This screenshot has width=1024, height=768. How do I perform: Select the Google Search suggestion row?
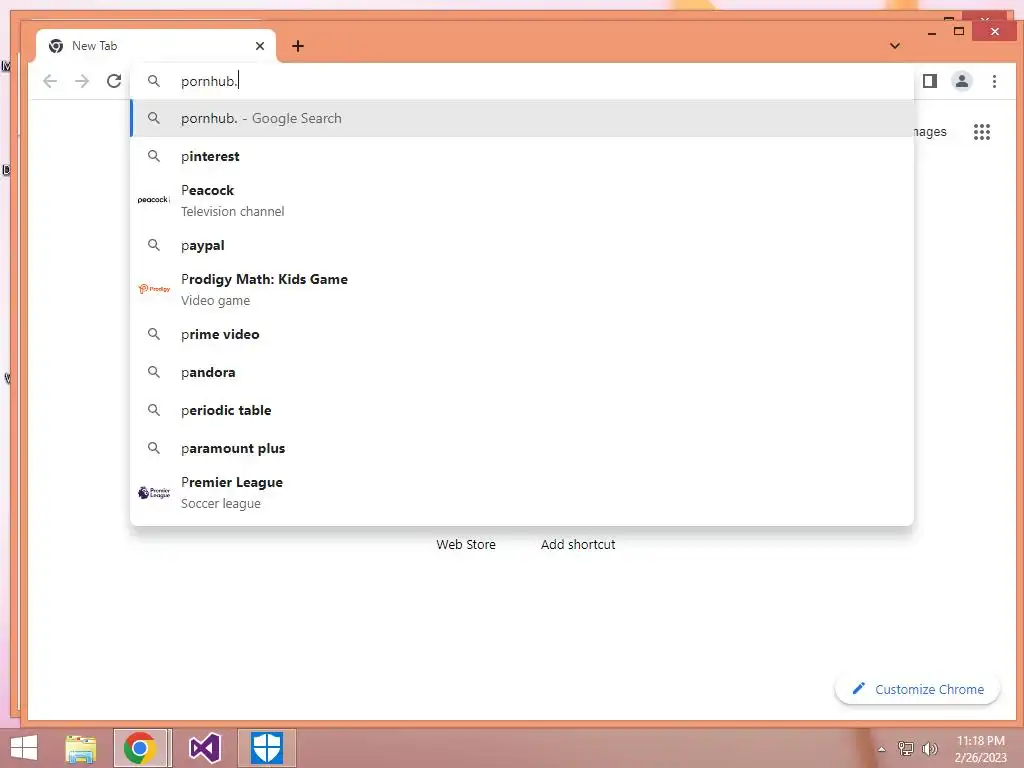click(x=522, y=118)
